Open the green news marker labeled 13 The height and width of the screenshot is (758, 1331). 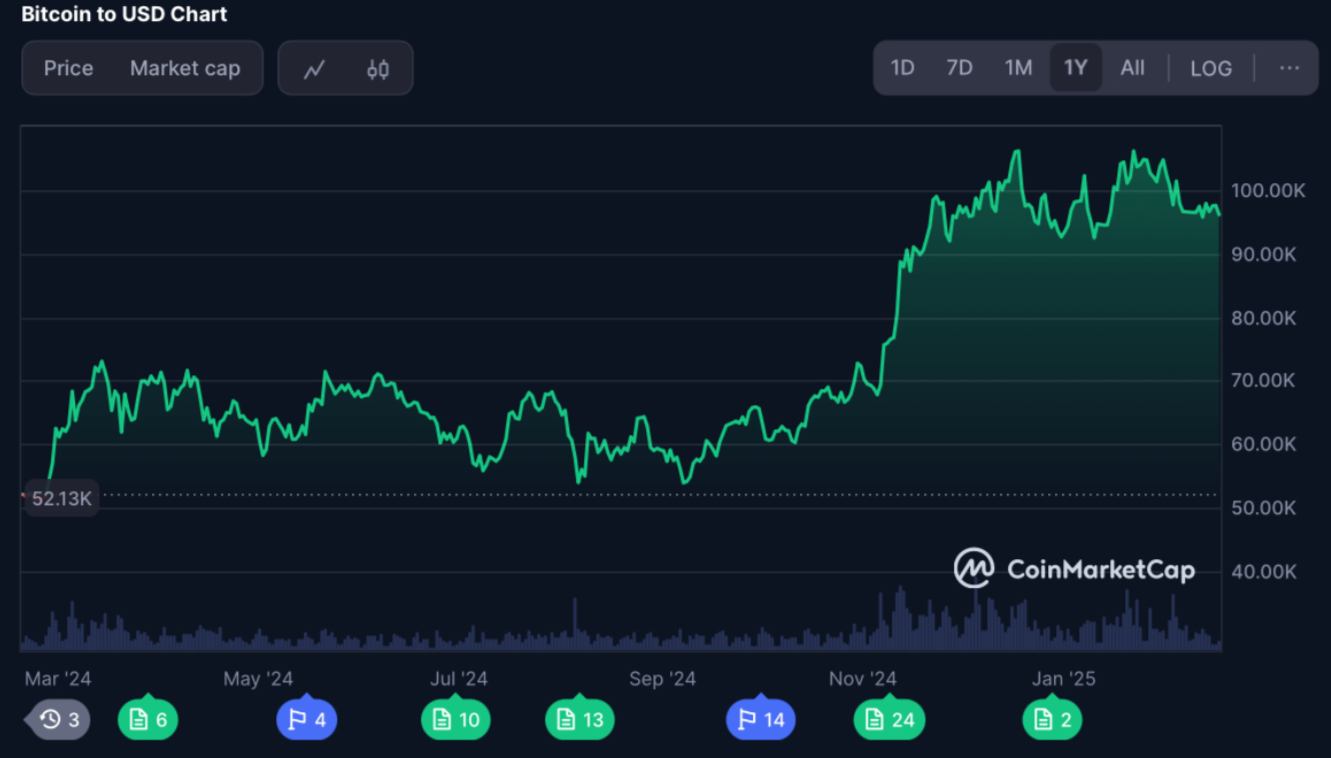580,719
